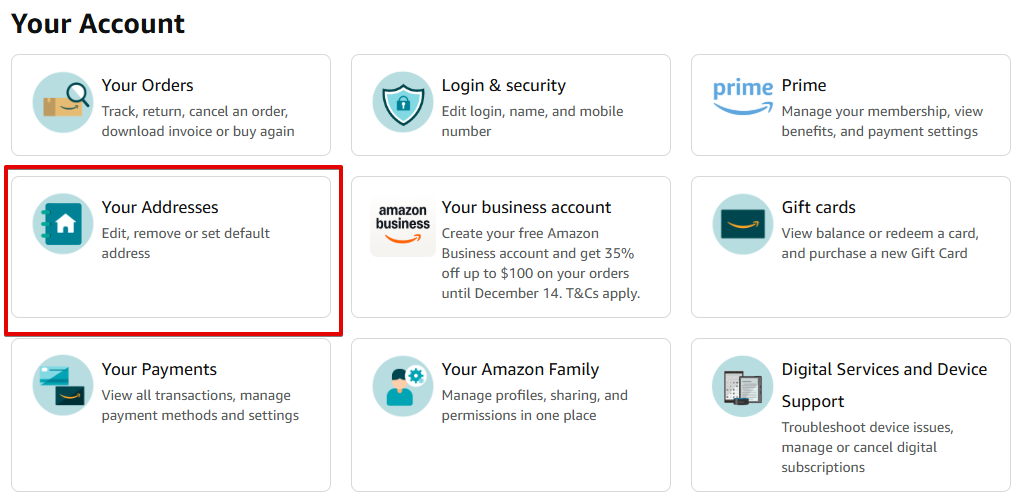Click the Your Account page title
The height and width of the screenshot is (496, 1023).
click(x=98, y=24)
